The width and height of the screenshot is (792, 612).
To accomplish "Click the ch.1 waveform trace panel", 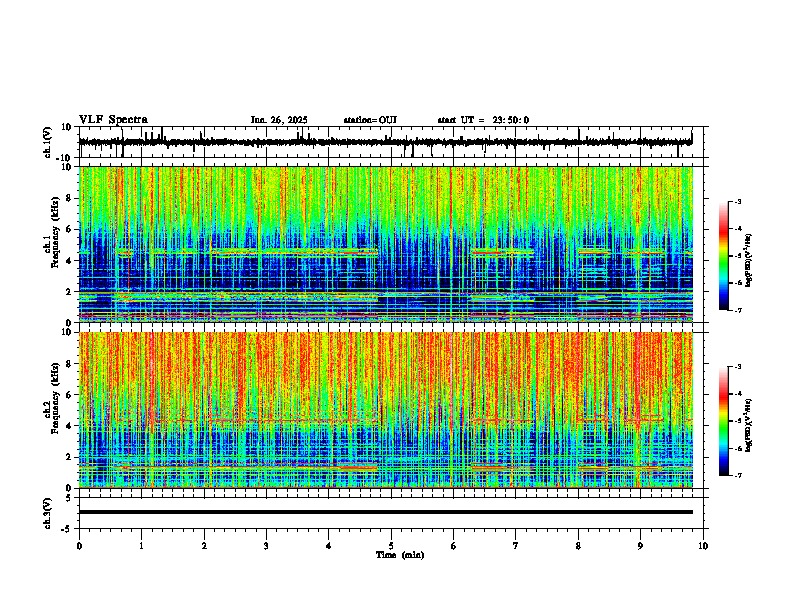I will tap(393, 142).
